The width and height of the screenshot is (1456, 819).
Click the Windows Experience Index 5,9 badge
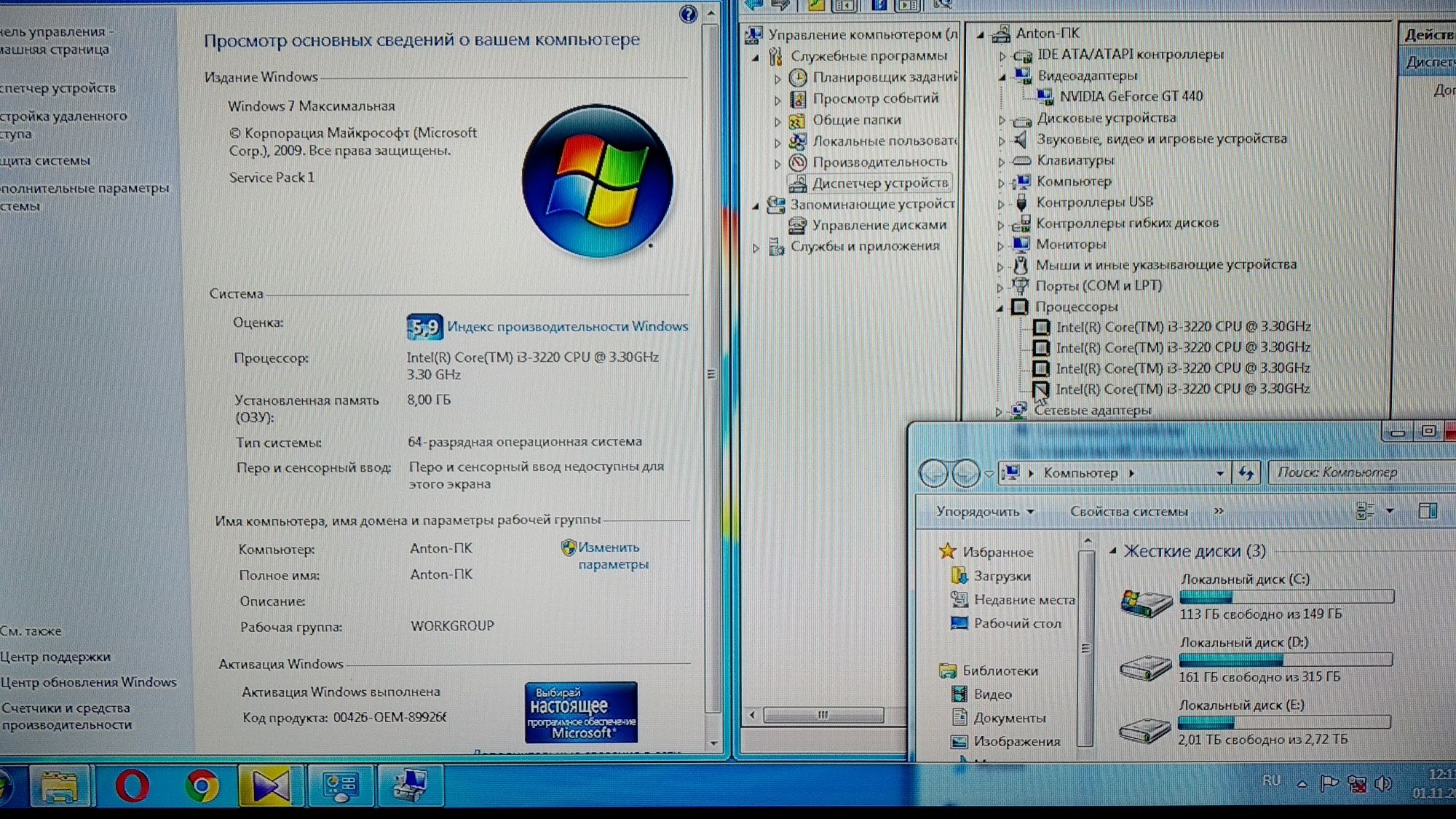(424, 328)
